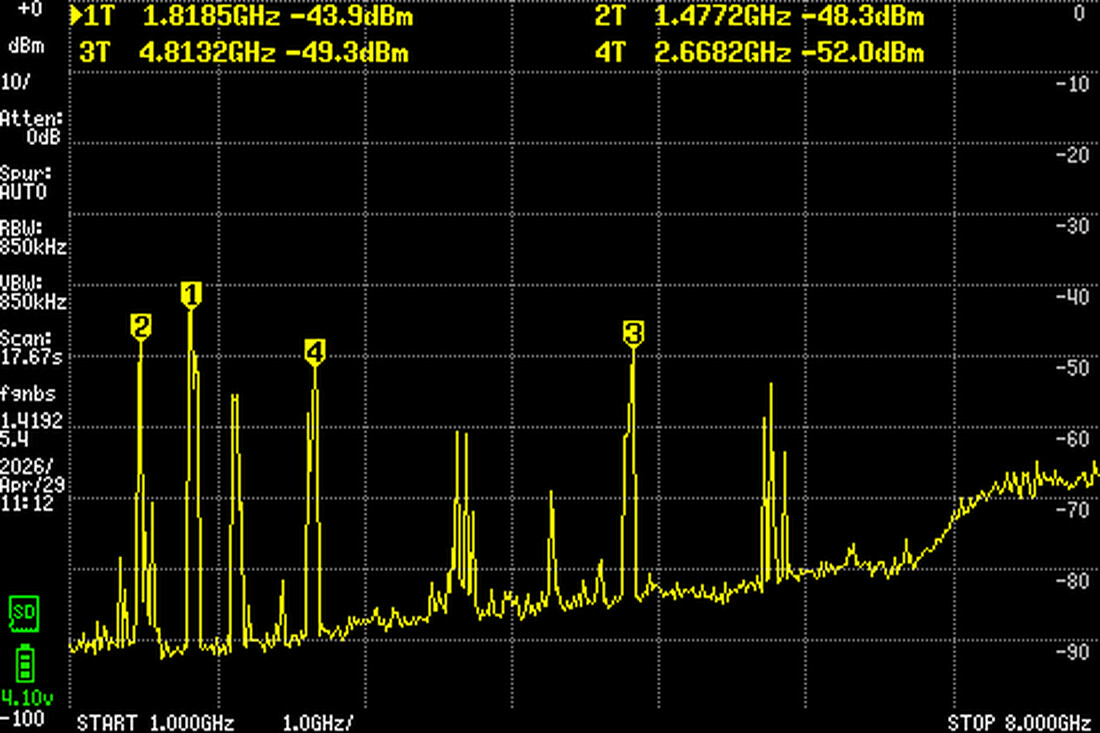Tap the STOP 8.000GHz label
This screenshot has height=733, width=1100.
pos(1019,723)
